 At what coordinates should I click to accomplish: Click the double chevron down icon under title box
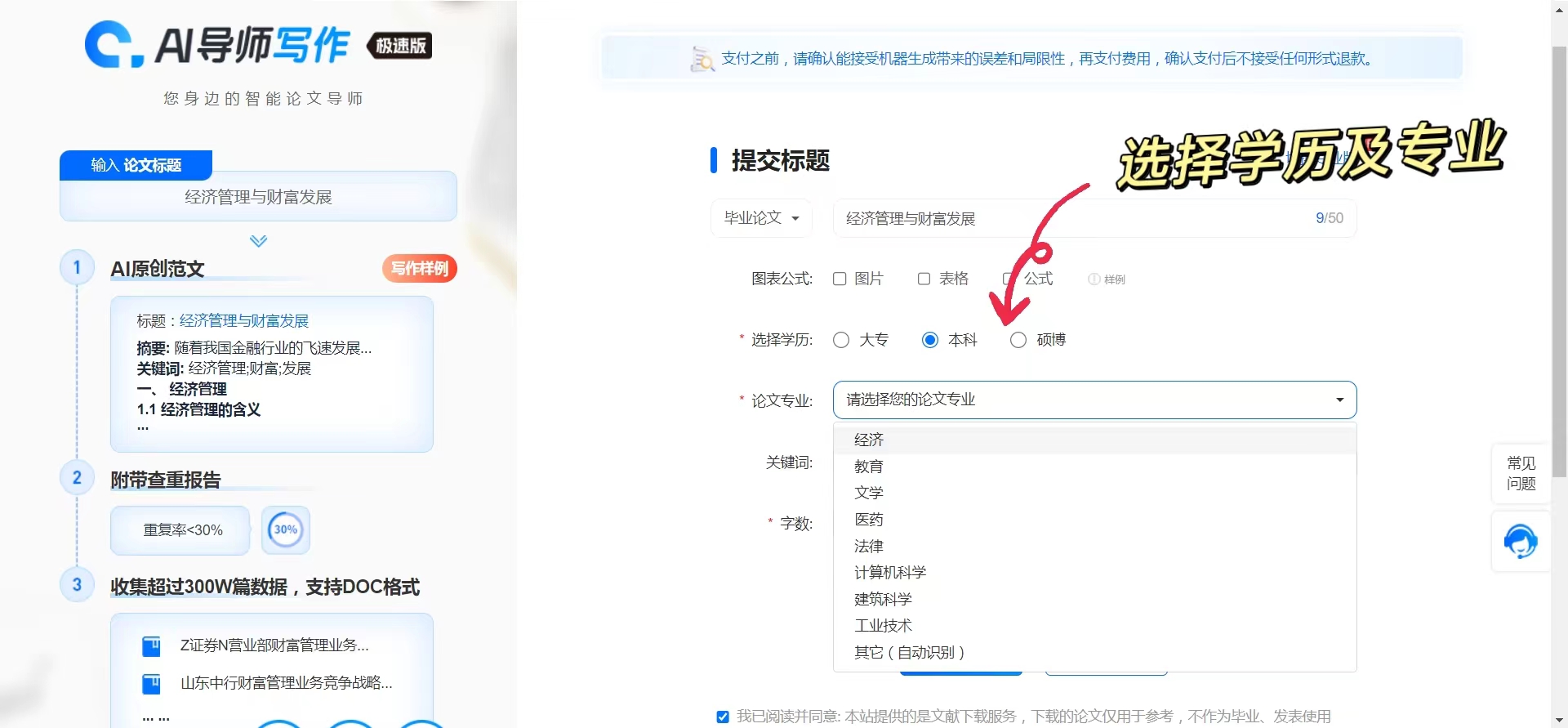click(x=258, y=241)
